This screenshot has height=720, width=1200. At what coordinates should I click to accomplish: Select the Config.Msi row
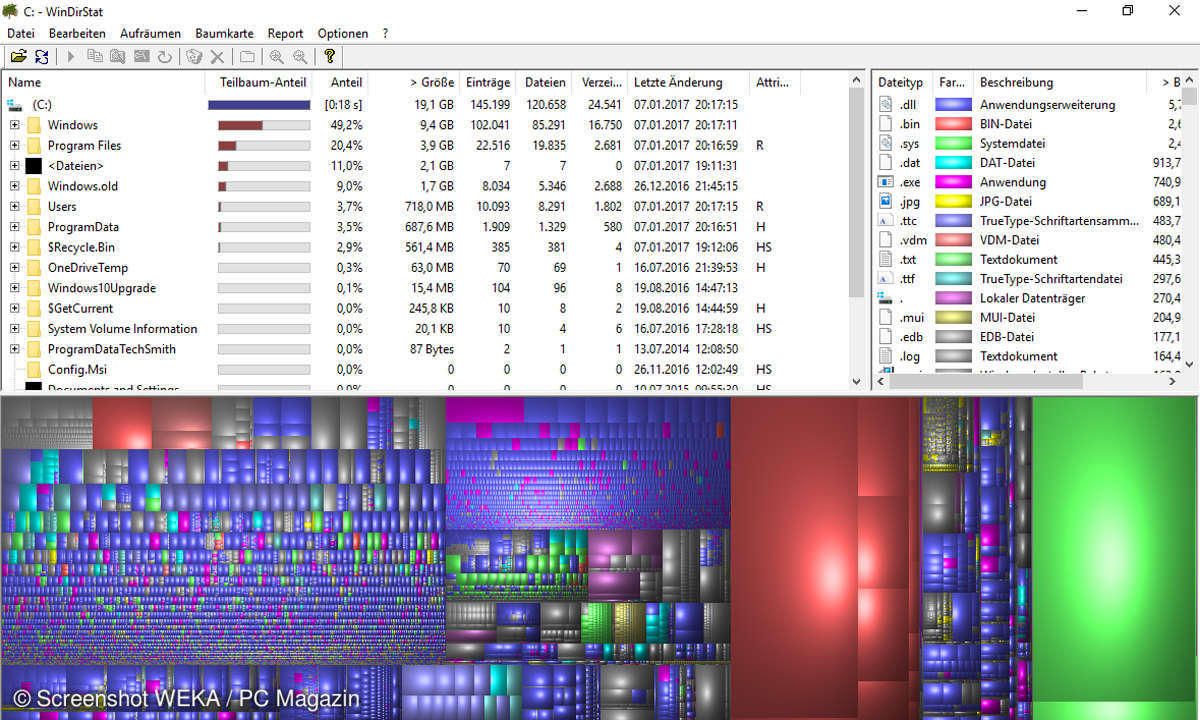click(x=432, y=369)
